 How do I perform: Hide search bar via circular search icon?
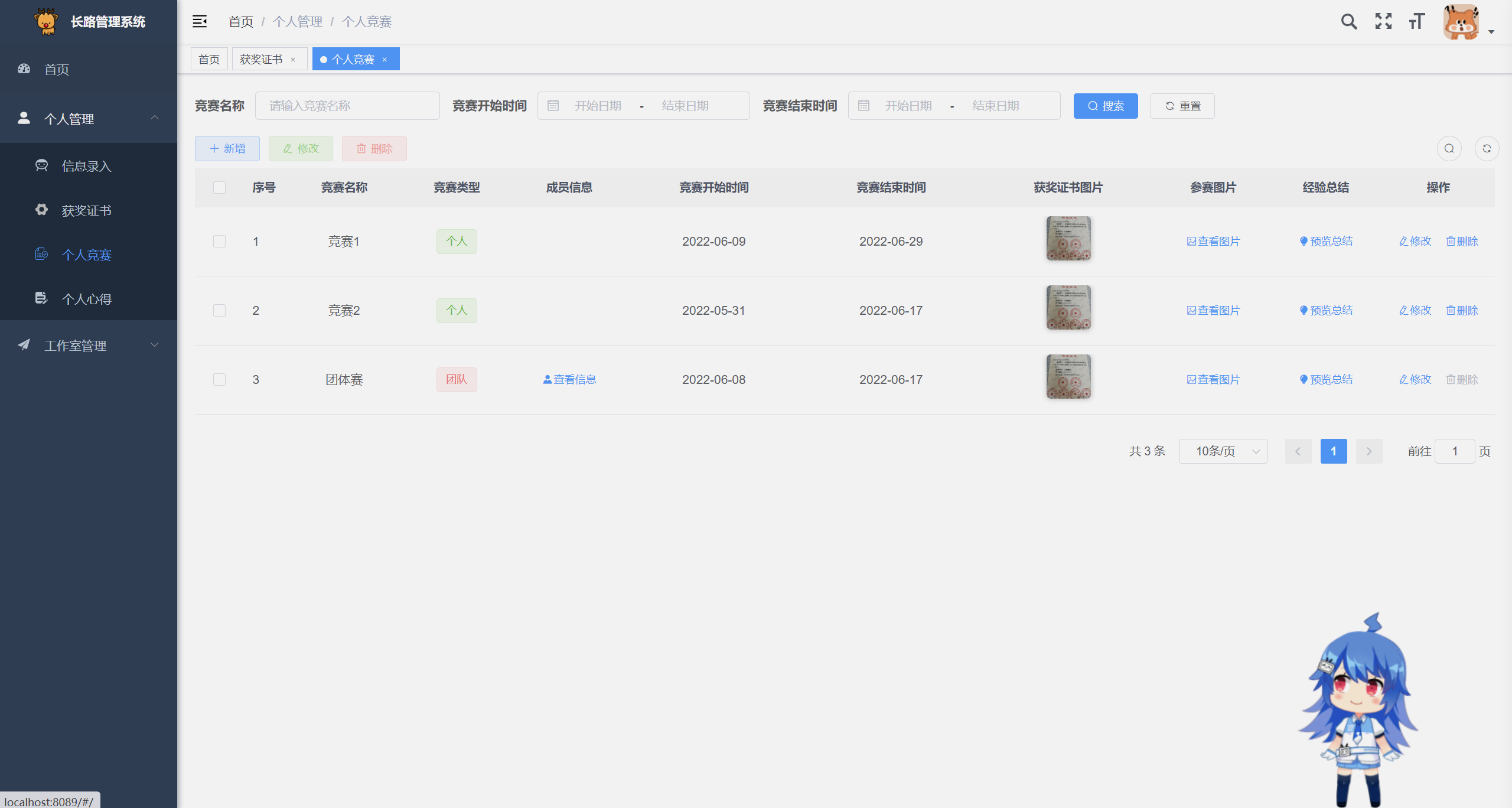coord(1449,148)
